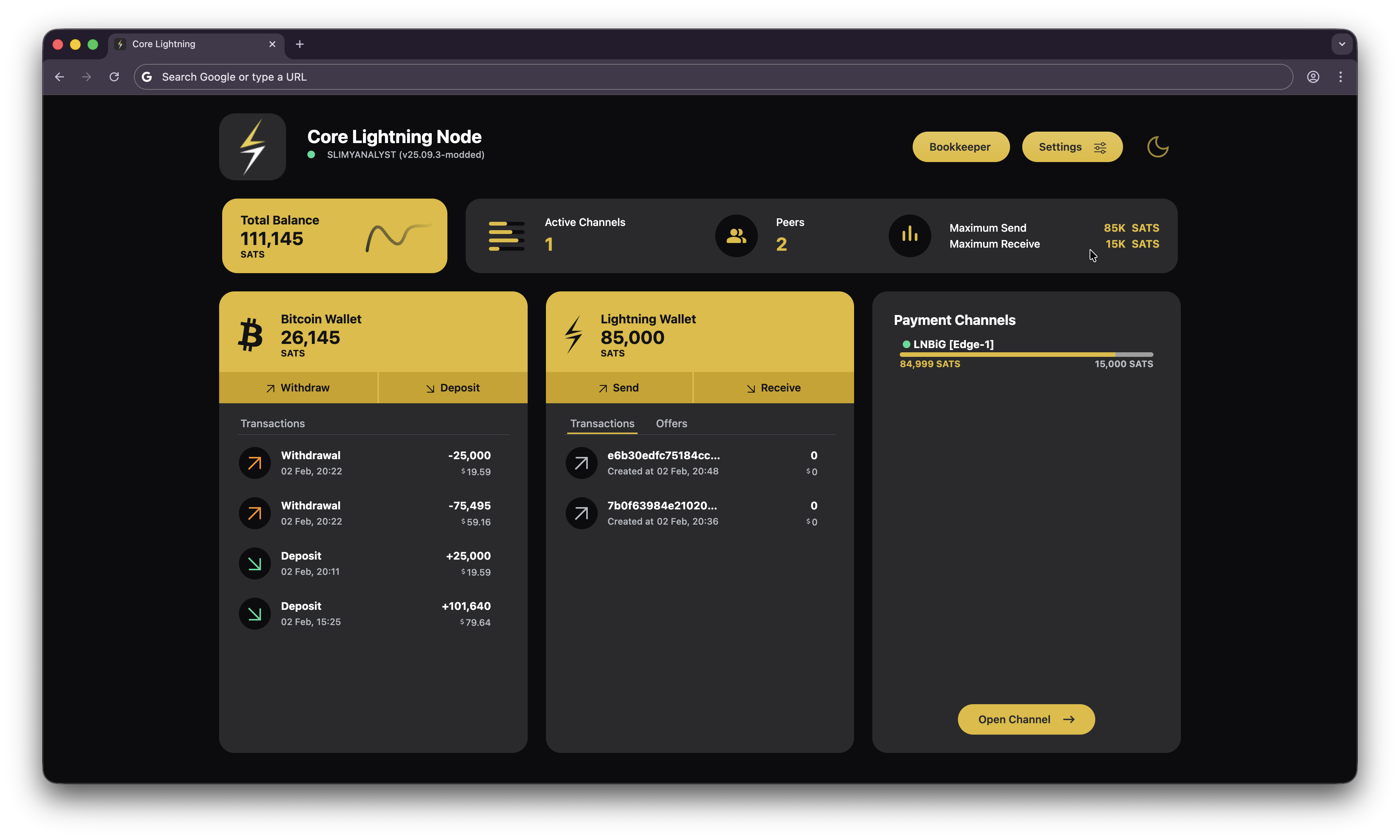Click the Lightning Wallet bolt icon
The image size is (1400, 840).
573,335
